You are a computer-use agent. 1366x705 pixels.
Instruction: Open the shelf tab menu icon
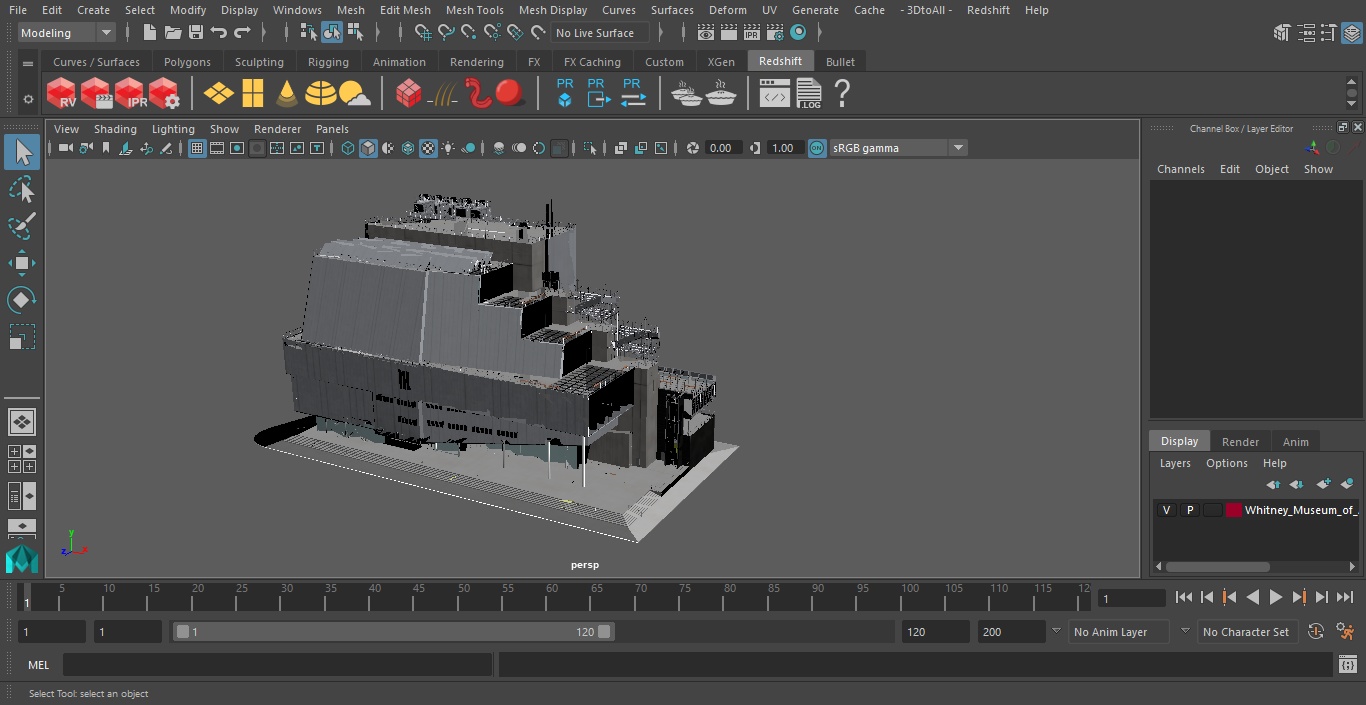pyautogui.click(x=27, y=62)
